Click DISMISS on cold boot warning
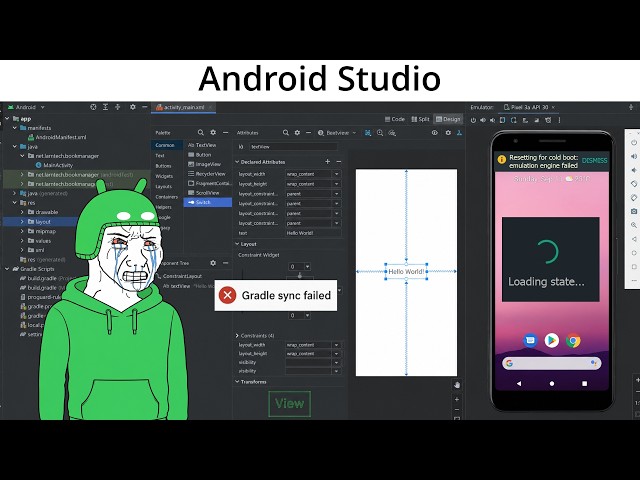Screen dimensions: 640x480 [594, 160]
